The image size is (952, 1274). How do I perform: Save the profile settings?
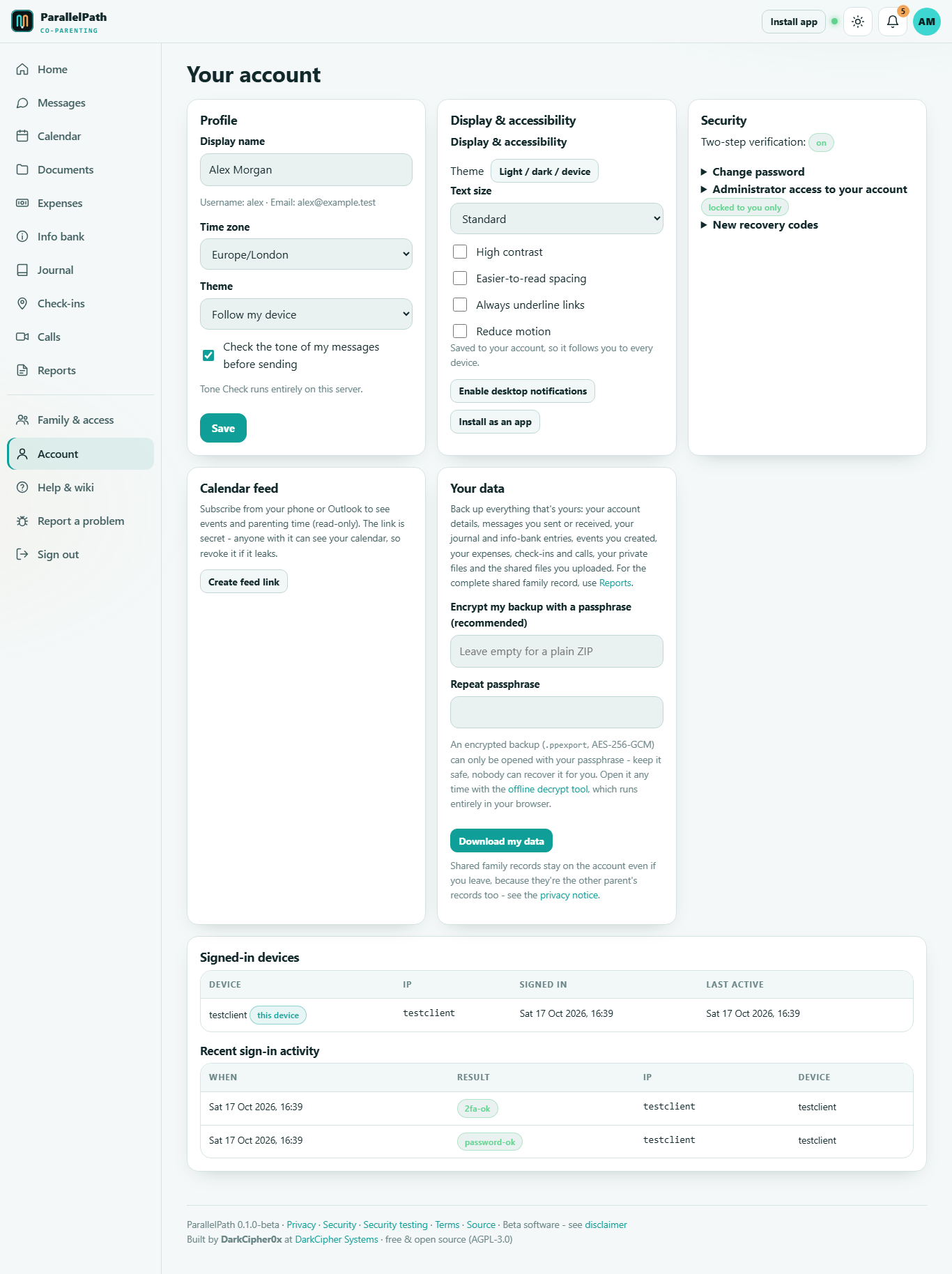pyautogui.click(x=223, y=428)
